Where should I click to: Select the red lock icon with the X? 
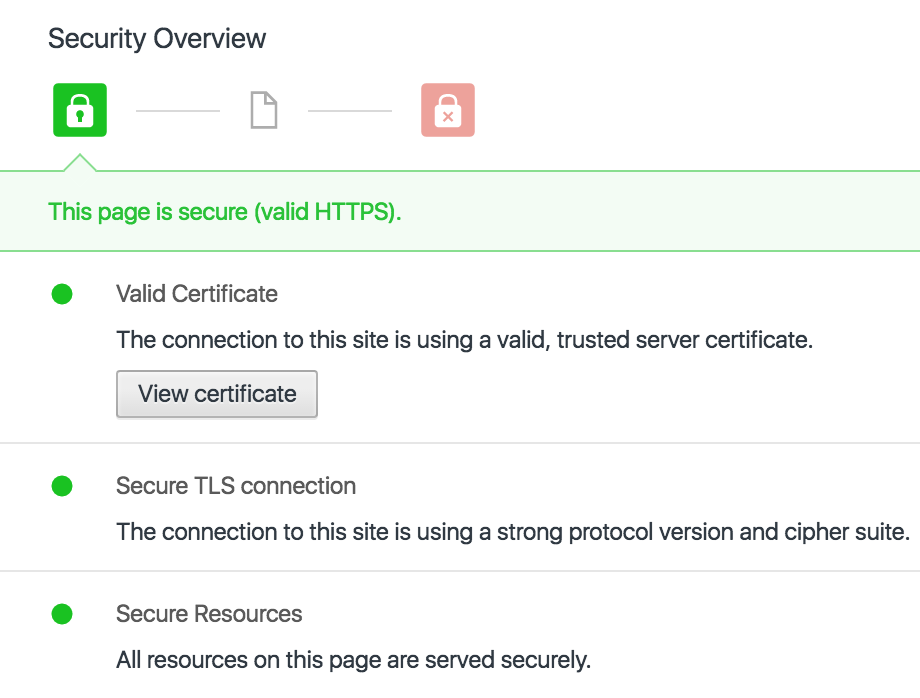pyautogui.click(x=448, y=110)
